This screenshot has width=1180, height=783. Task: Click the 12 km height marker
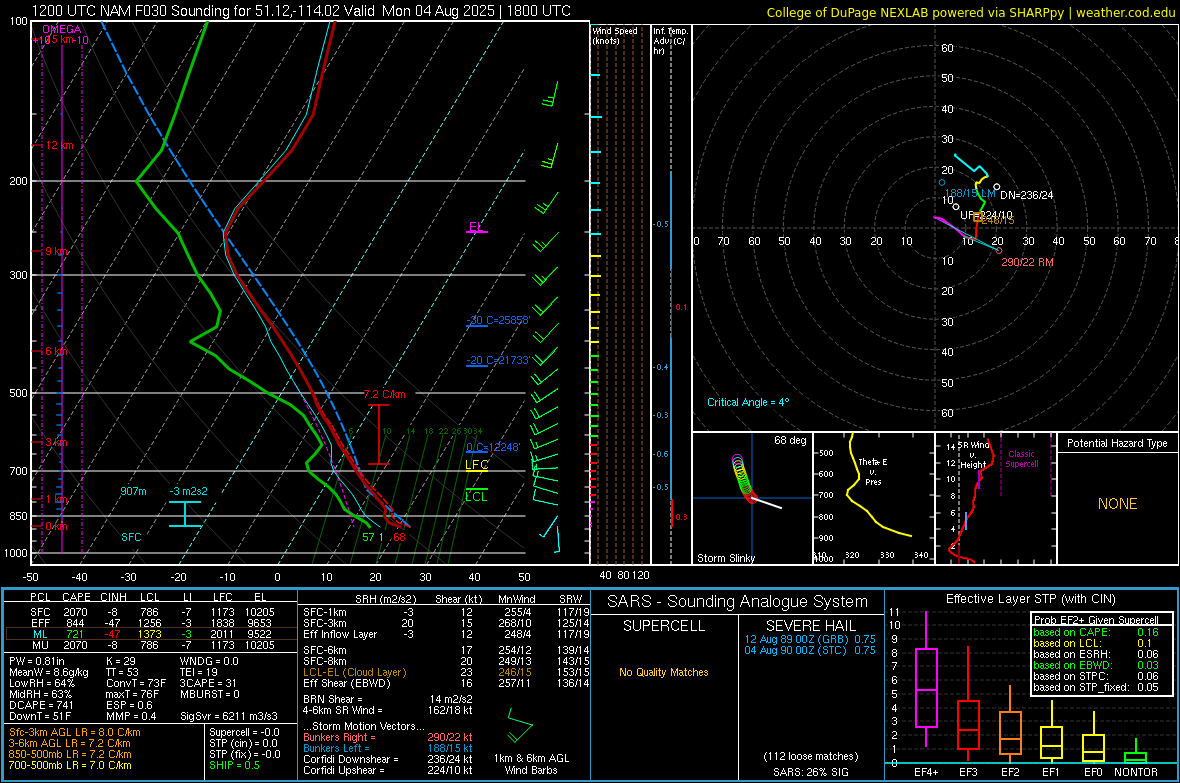59,145
